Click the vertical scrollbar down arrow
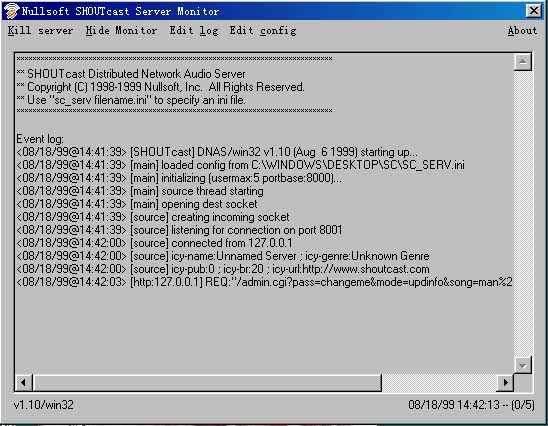The width and height of the screenshot is (548, 426). pyautogui.click(x=523, y=365)
